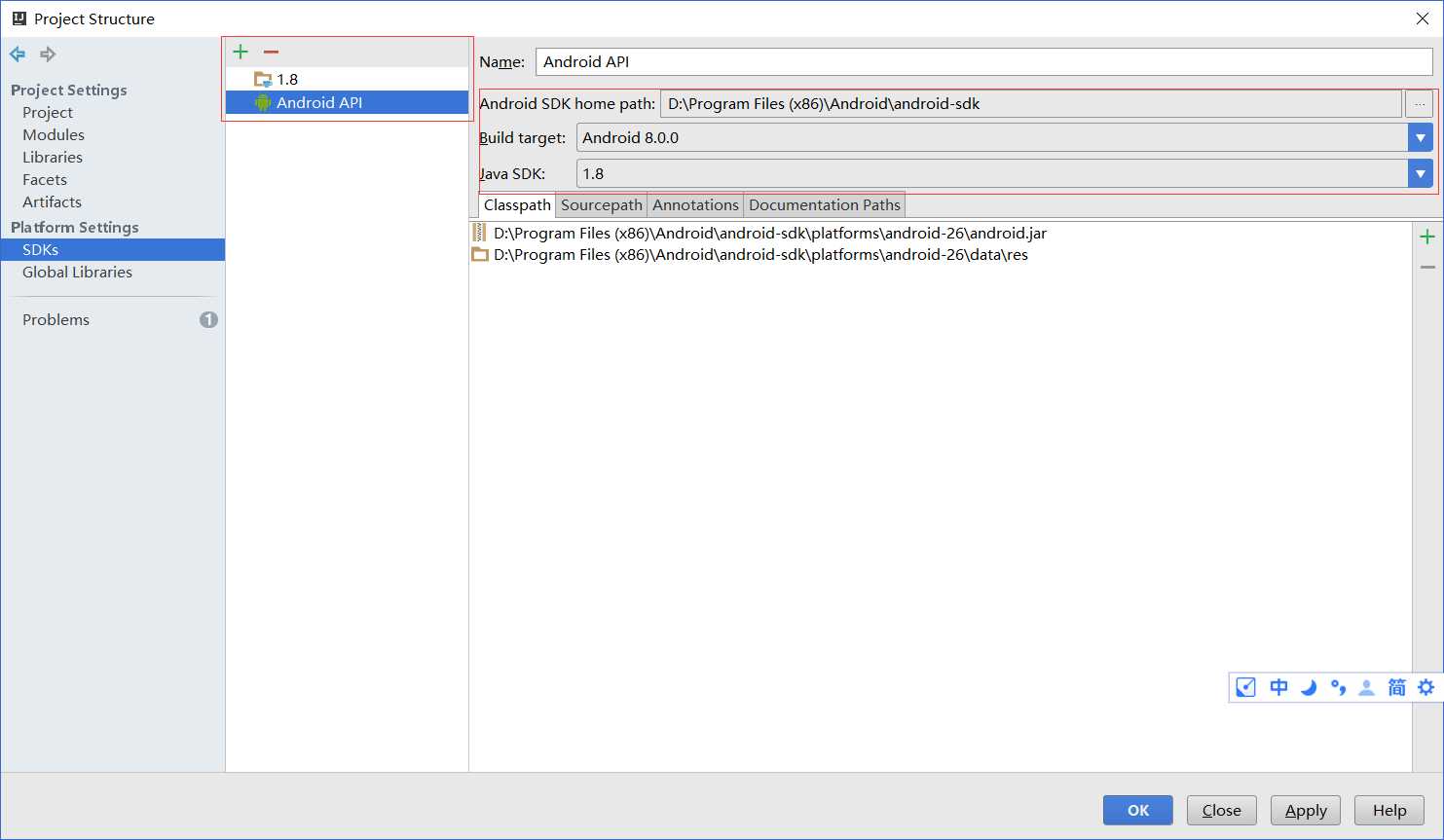This screenshot has height=840, width=1444.
Task: Open IME settings gear
Action: [1425, 687]
